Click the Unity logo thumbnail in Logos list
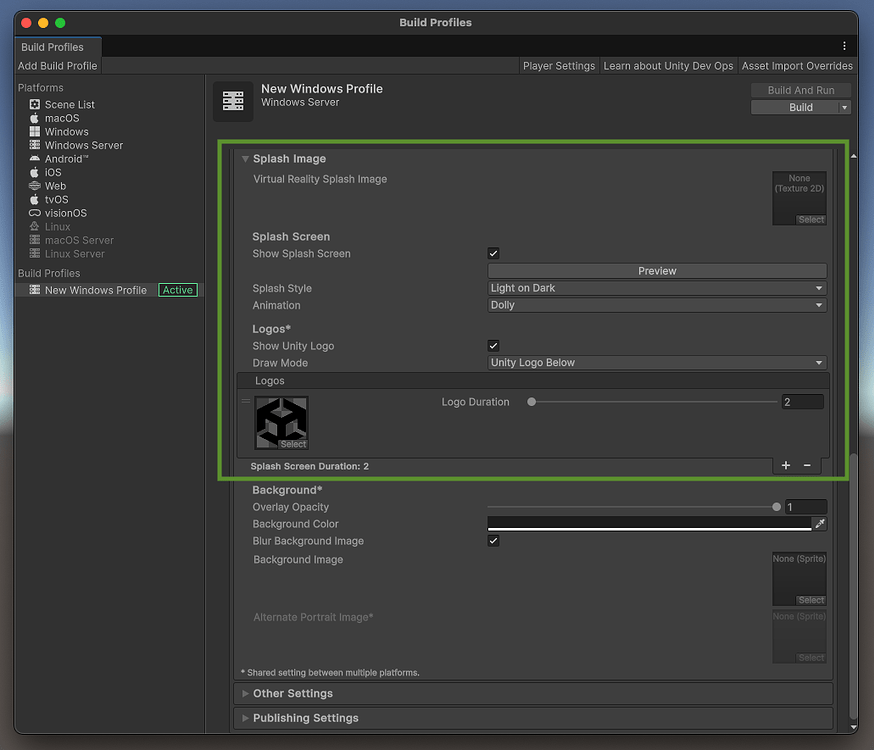The image size is (874, 750). point(281,421)
